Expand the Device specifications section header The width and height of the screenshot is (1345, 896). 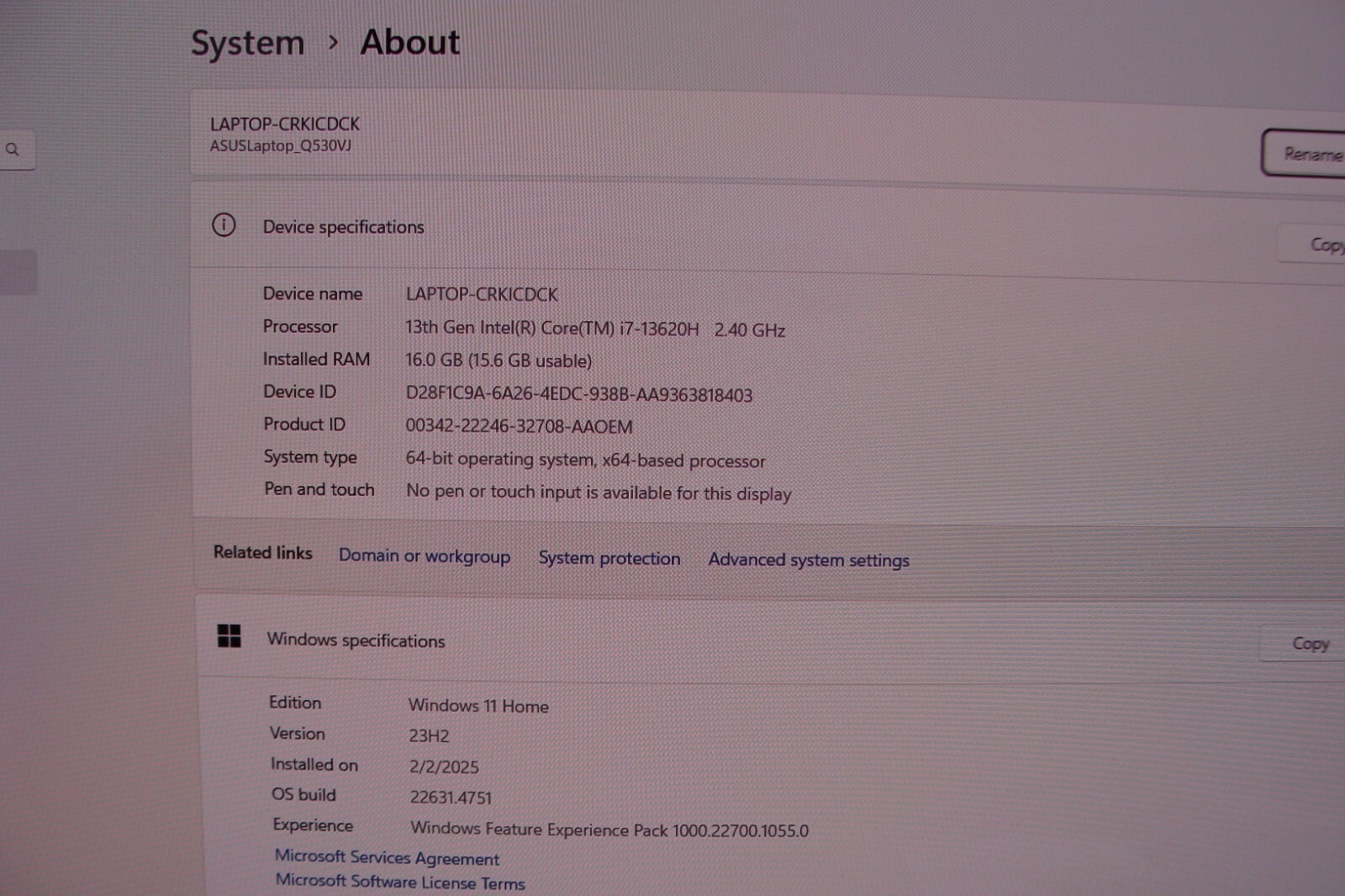[x=768, y=228]
